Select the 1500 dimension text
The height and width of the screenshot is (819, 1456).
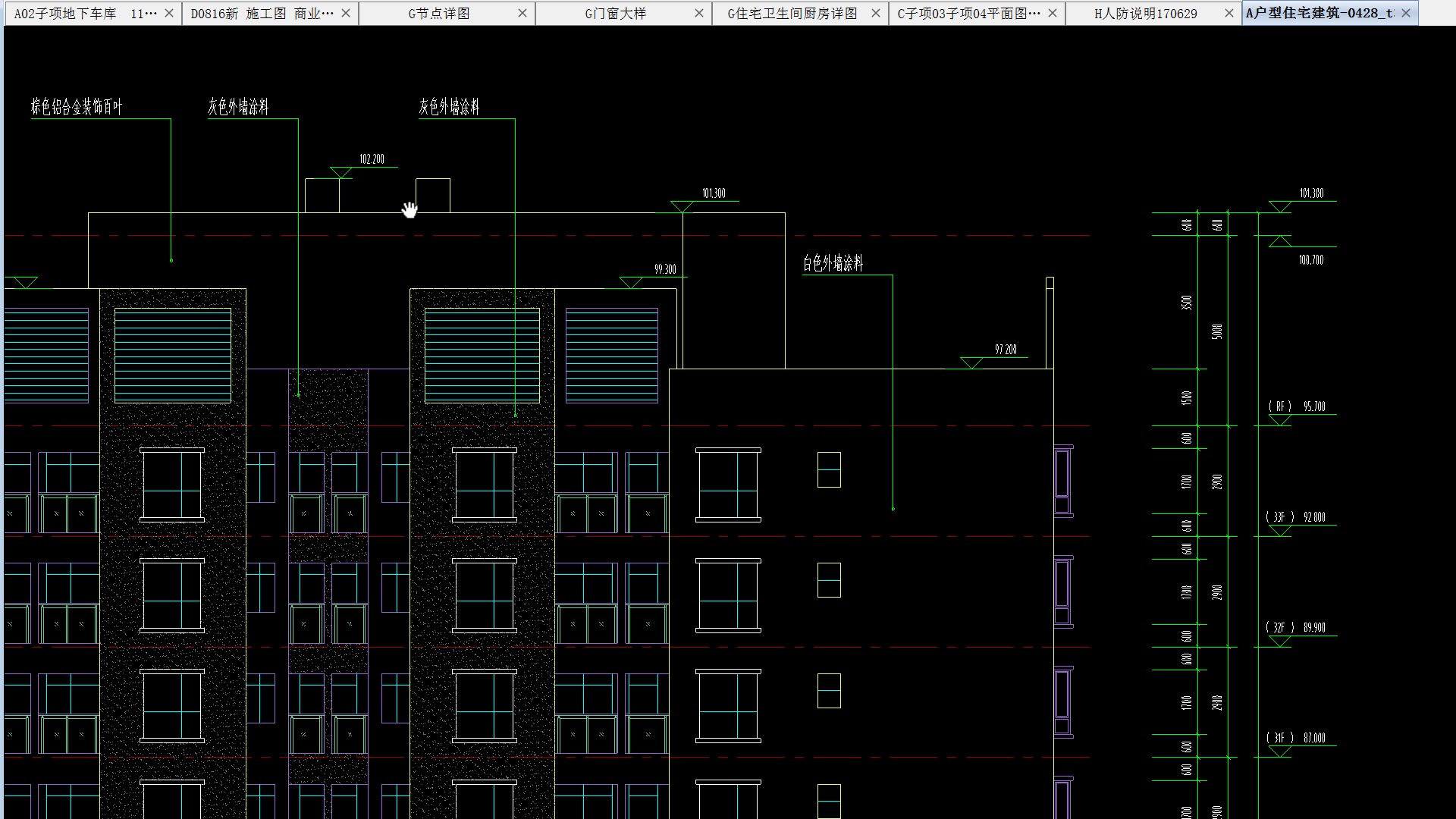point(1187,397)
